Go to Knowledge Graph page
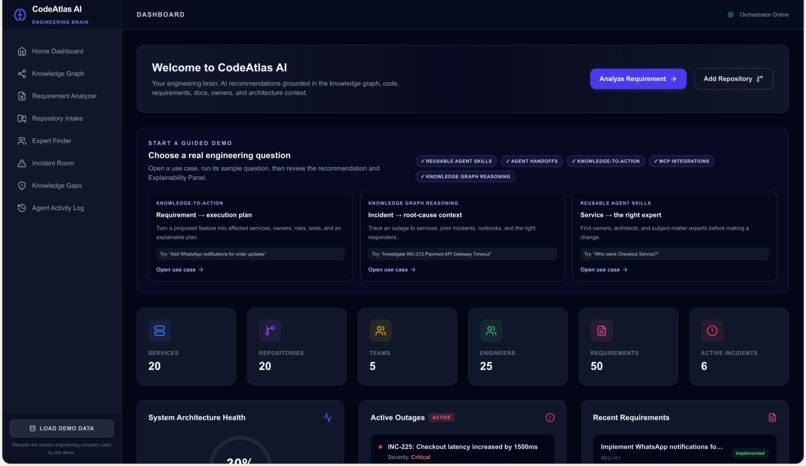 62,73
